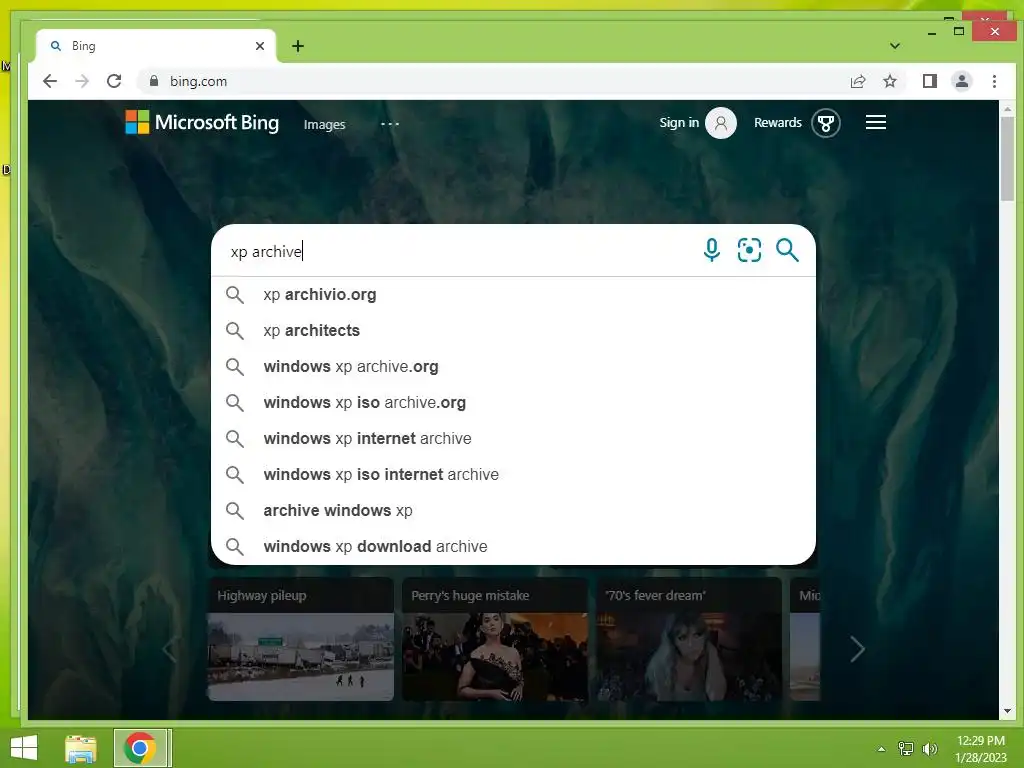Viewport: 1024px width, 768px height.
Task: Open the Highway pileup news card
Action: [x=300, y=639]
